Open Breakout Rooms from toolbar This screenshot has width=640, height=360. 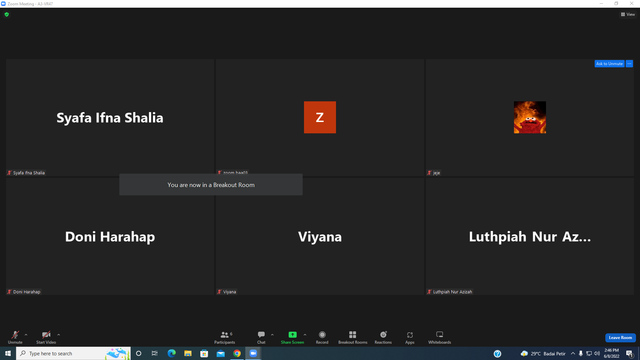[x=353, y=337]
